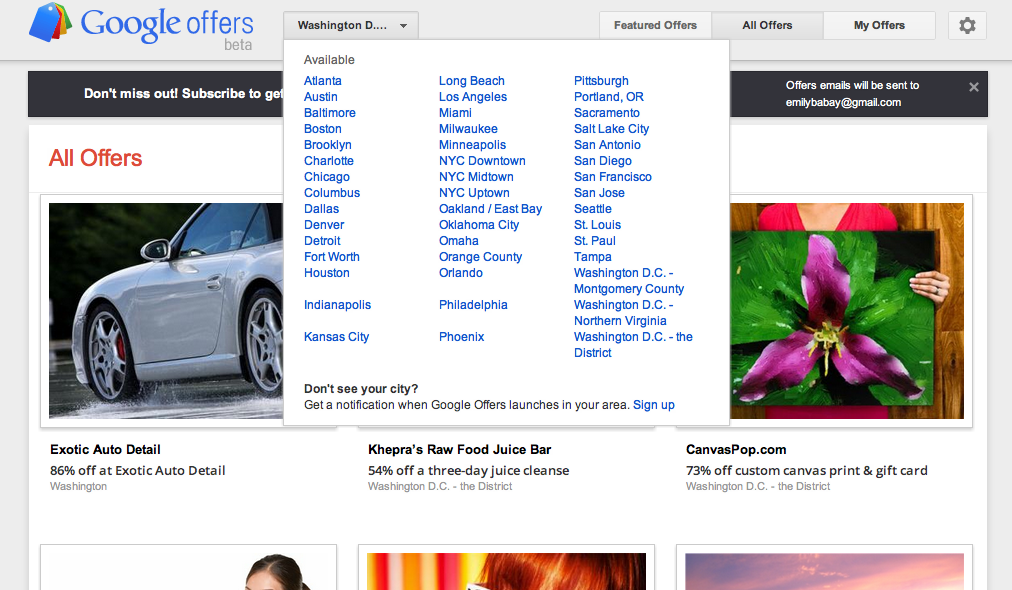Choose Orange County link

tap(481, 257)
